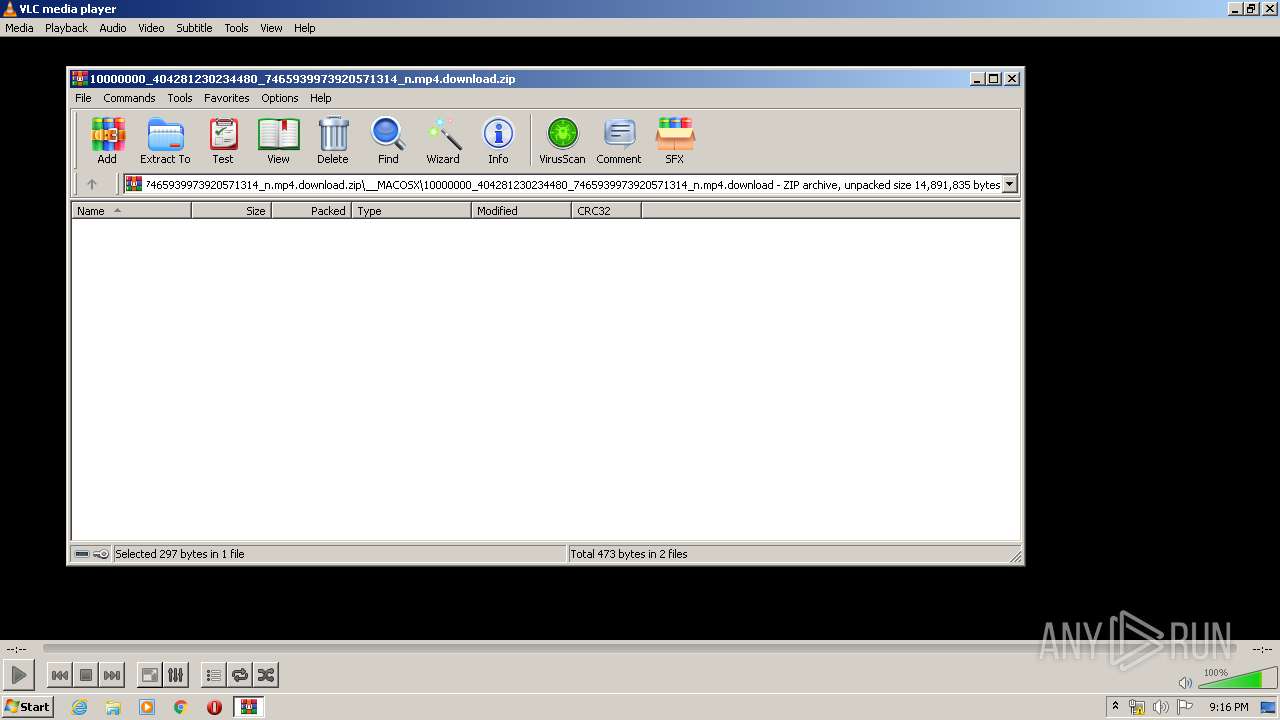Open the Find tool
Viewport: 1280px width, 720px height.
388,140
